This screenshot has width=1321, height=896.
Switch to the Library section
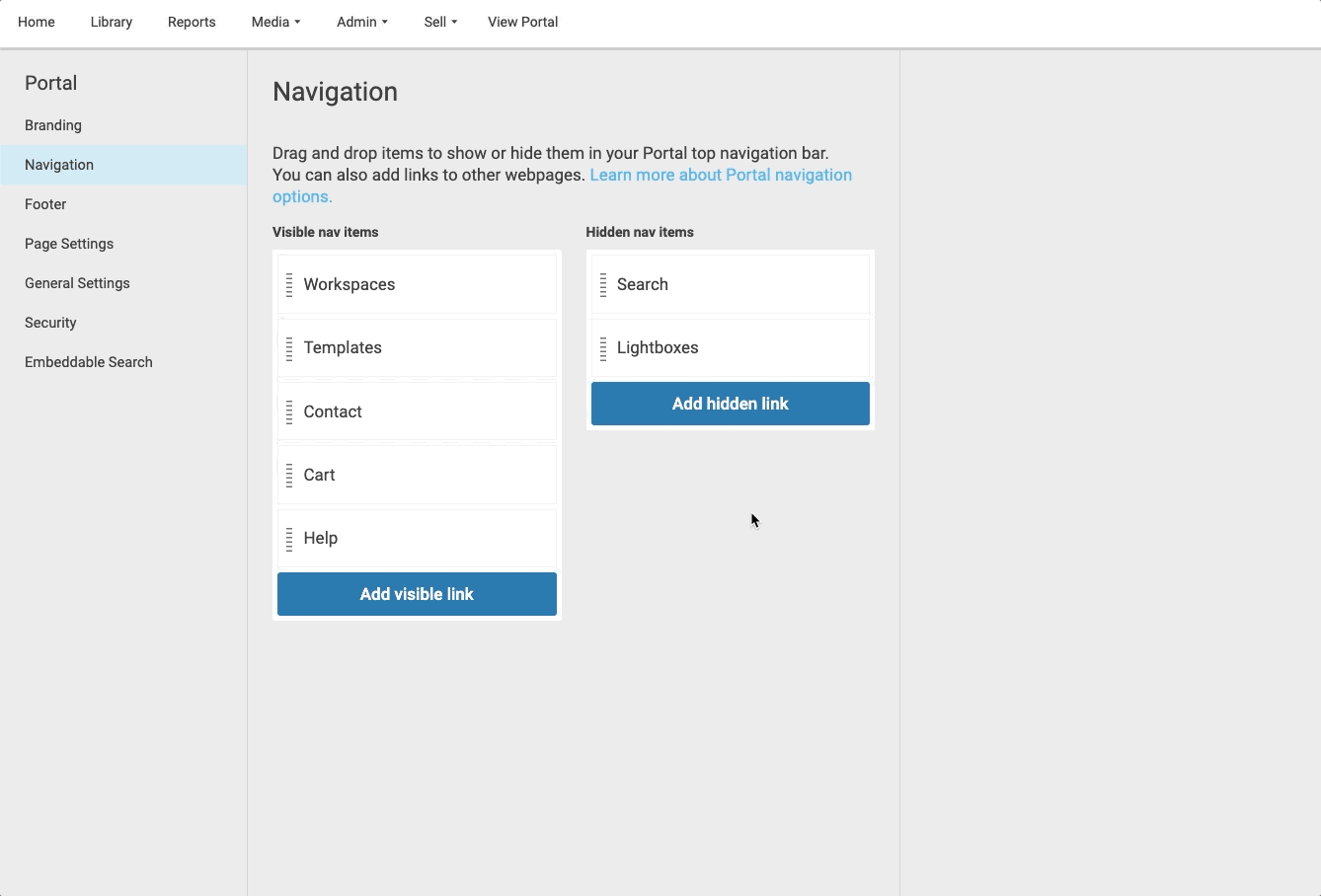coord(111,22)
